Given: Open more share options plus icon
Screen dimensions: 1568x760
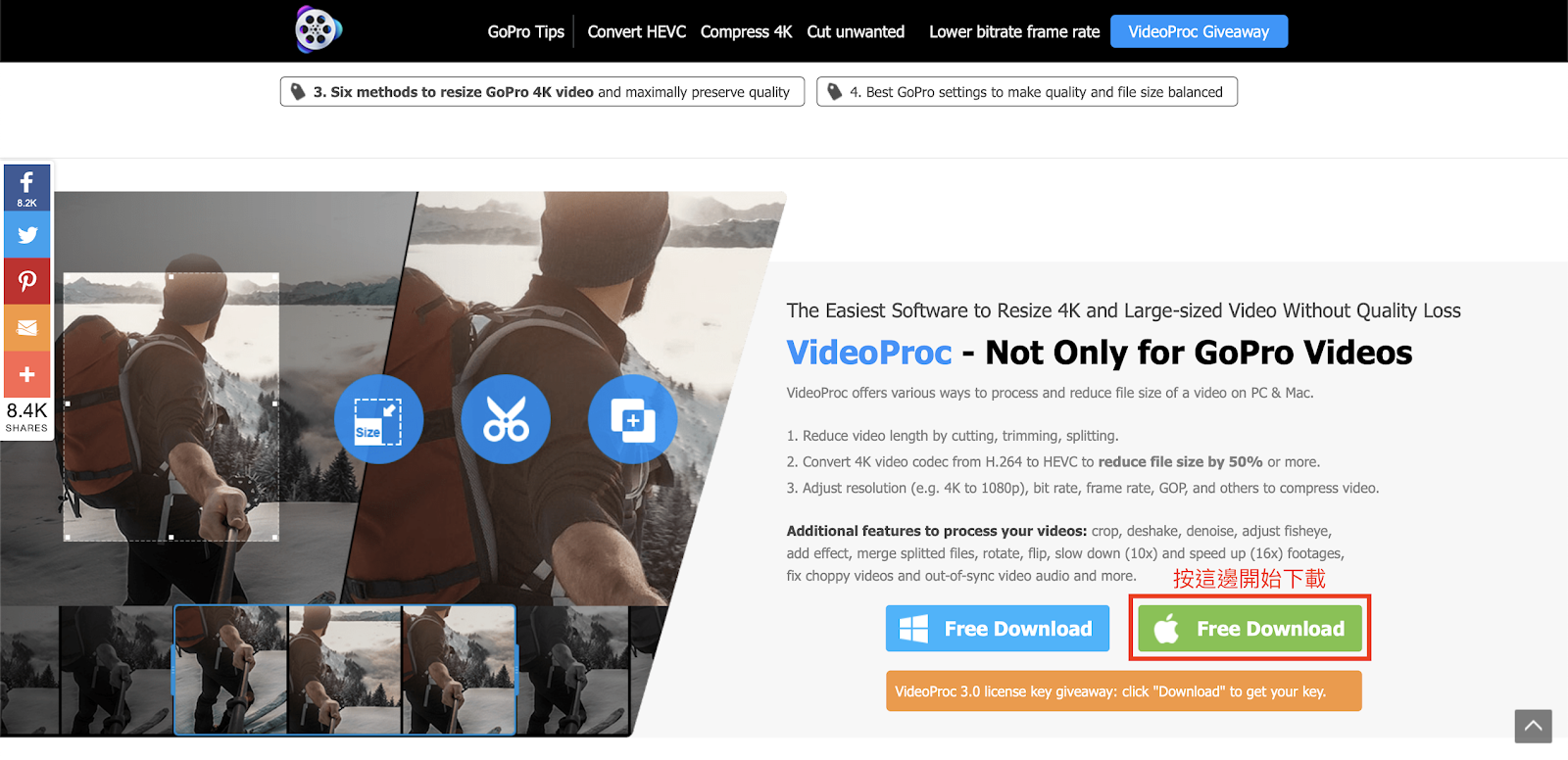Looking at the screenshot, I should (27, 374).
